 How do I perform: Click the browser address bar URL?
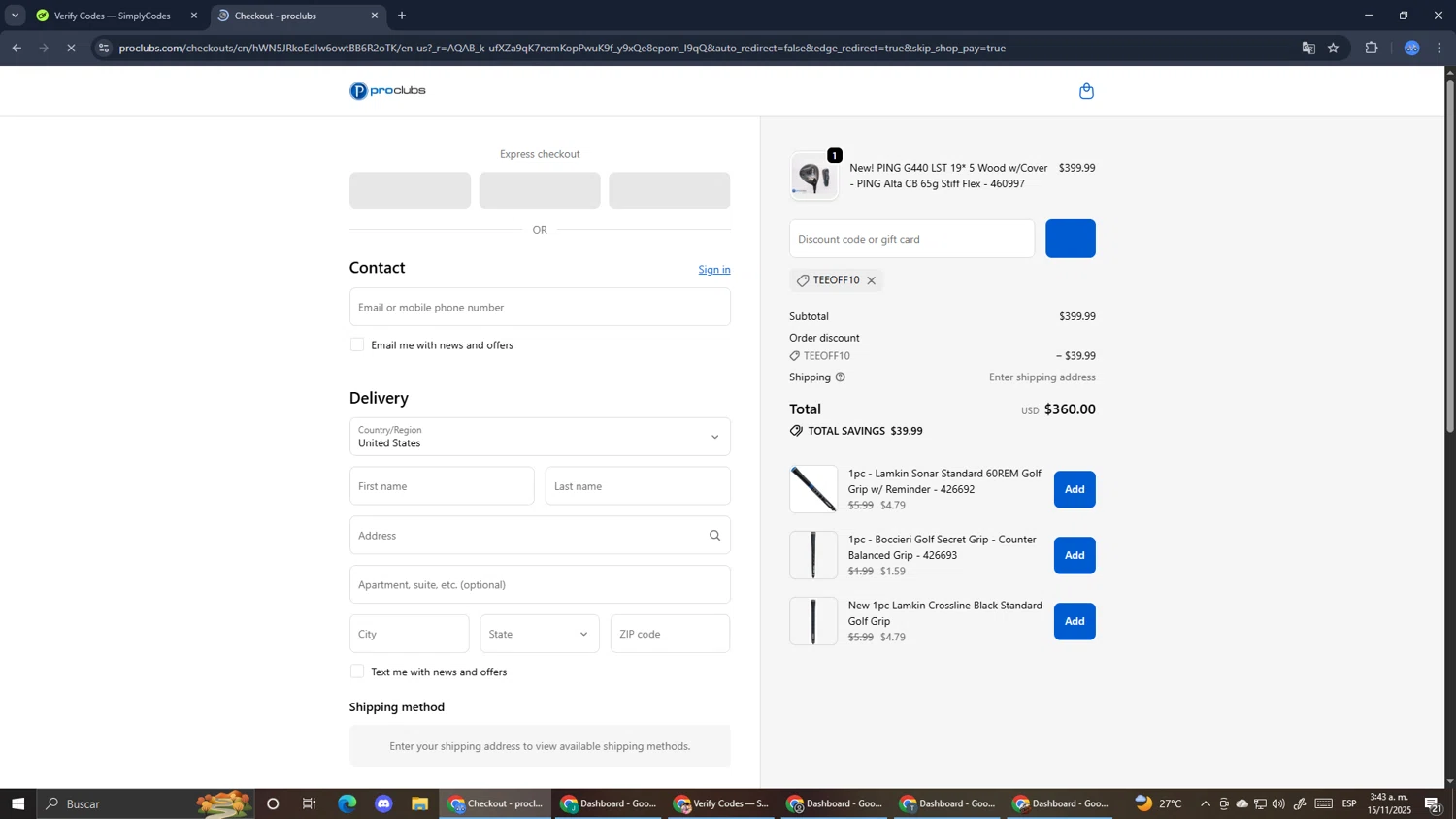(x=562, y=48)
